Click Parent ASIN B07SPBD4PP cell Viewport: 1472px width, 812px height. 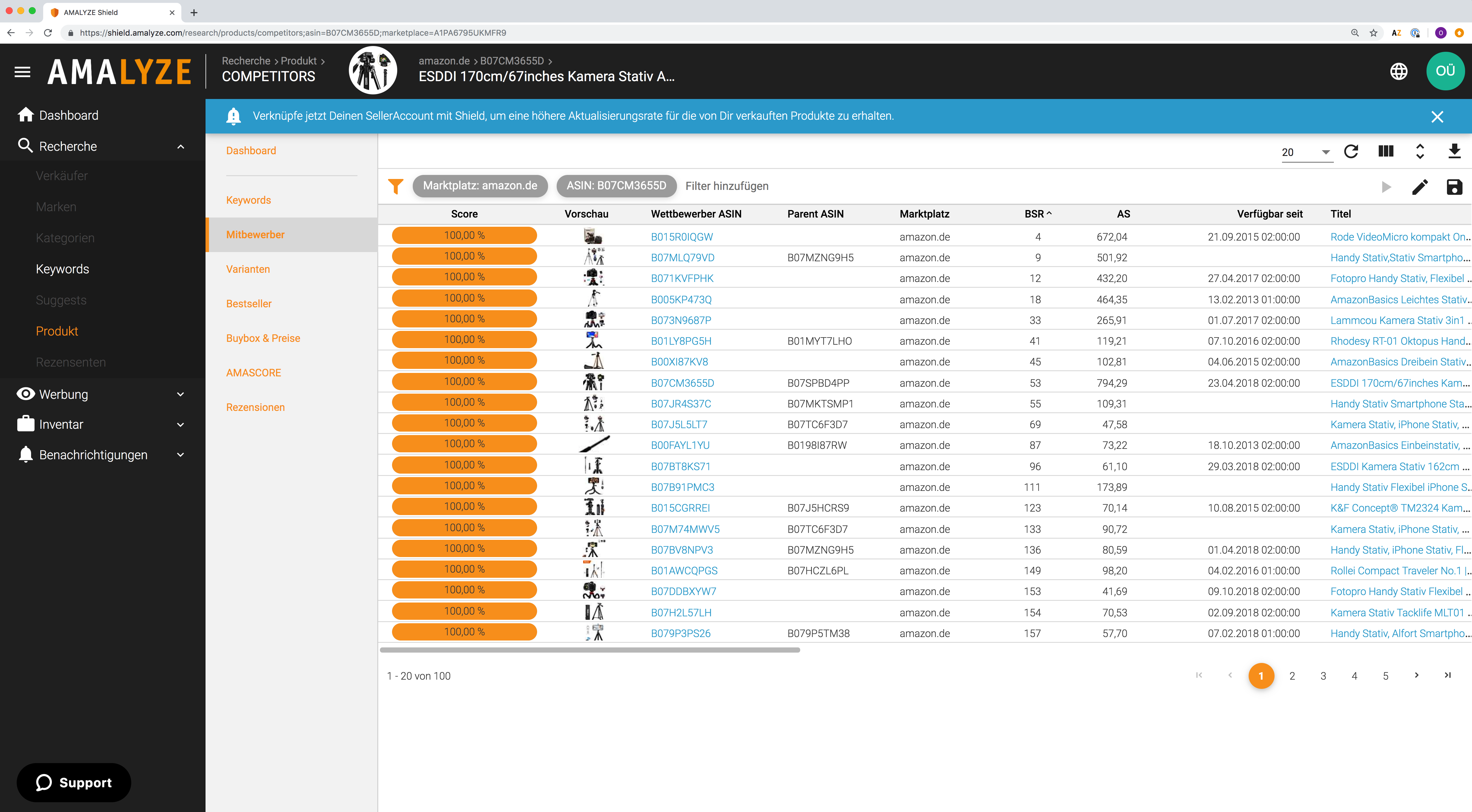point(818,383)
